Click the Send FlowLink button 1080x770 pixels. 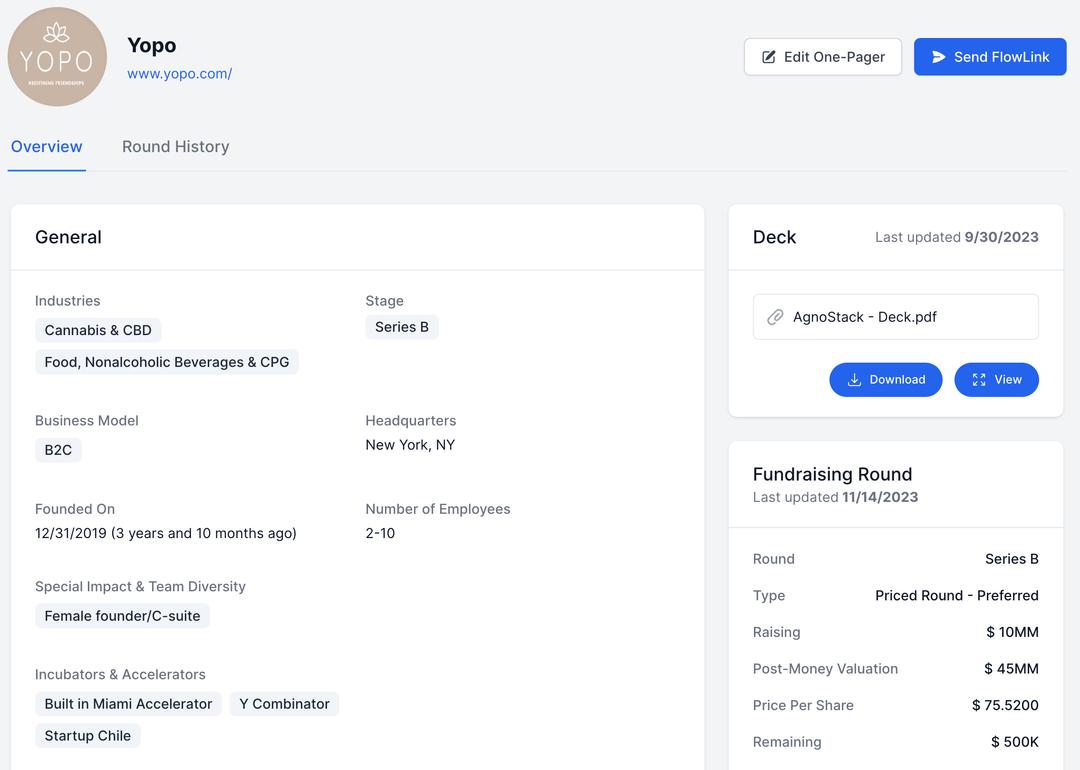pos(990,57)
